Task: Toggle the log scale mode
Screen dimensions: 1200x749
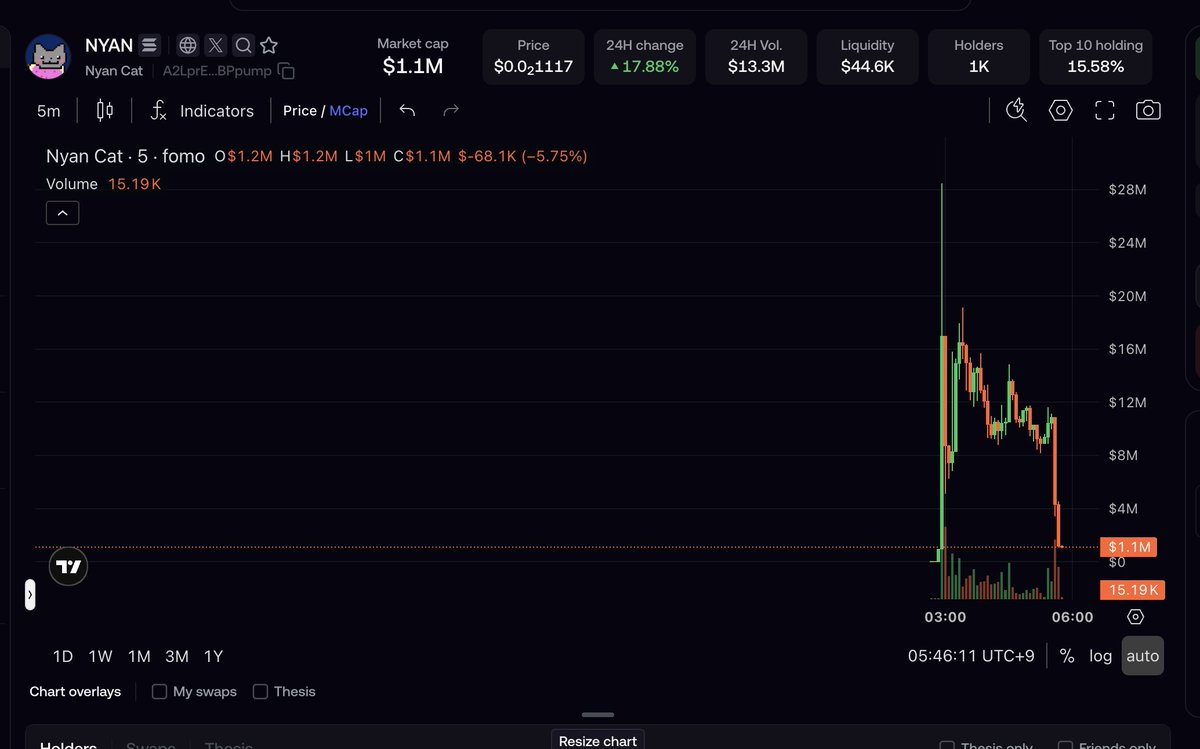Action: (1101, 656)
